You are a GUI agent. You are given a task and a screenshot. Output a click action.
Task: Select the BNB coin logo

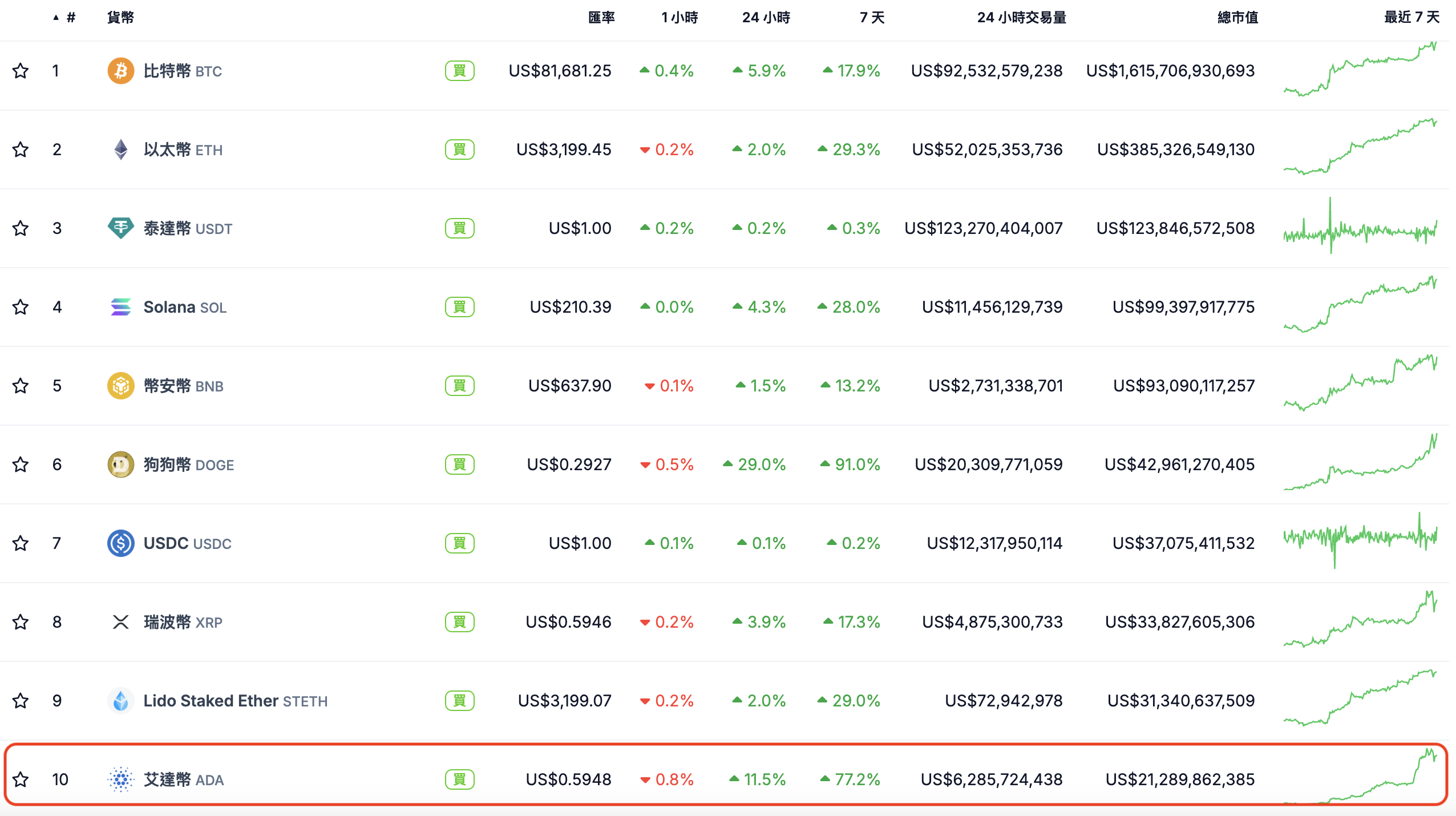click(120, 386)
